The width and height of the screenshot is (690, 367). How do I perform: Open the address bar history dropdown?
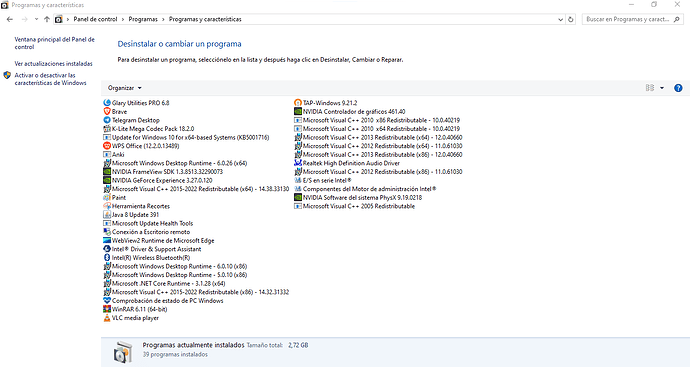click(560, 19)
